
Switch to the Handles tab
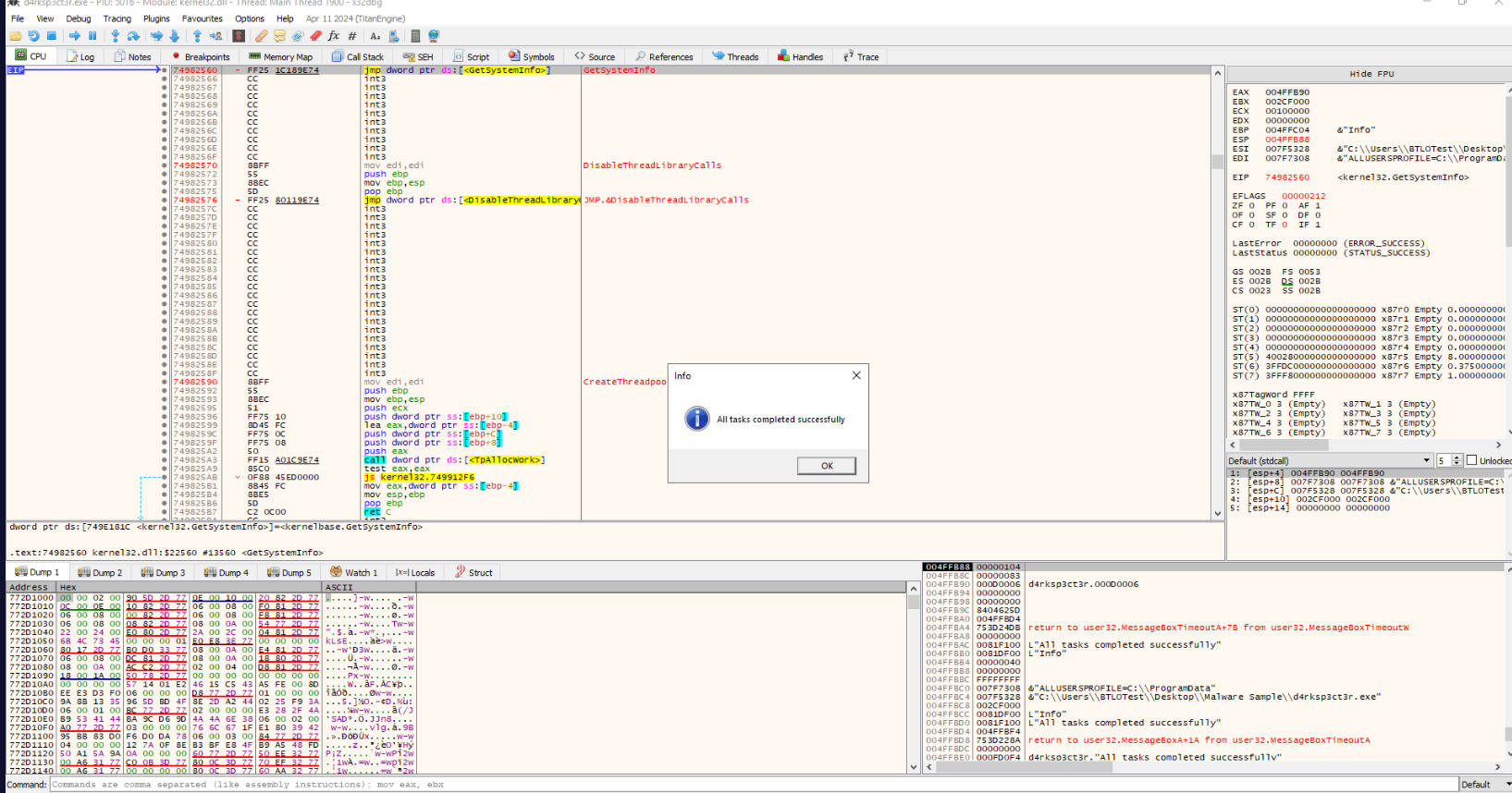(801, 56)
